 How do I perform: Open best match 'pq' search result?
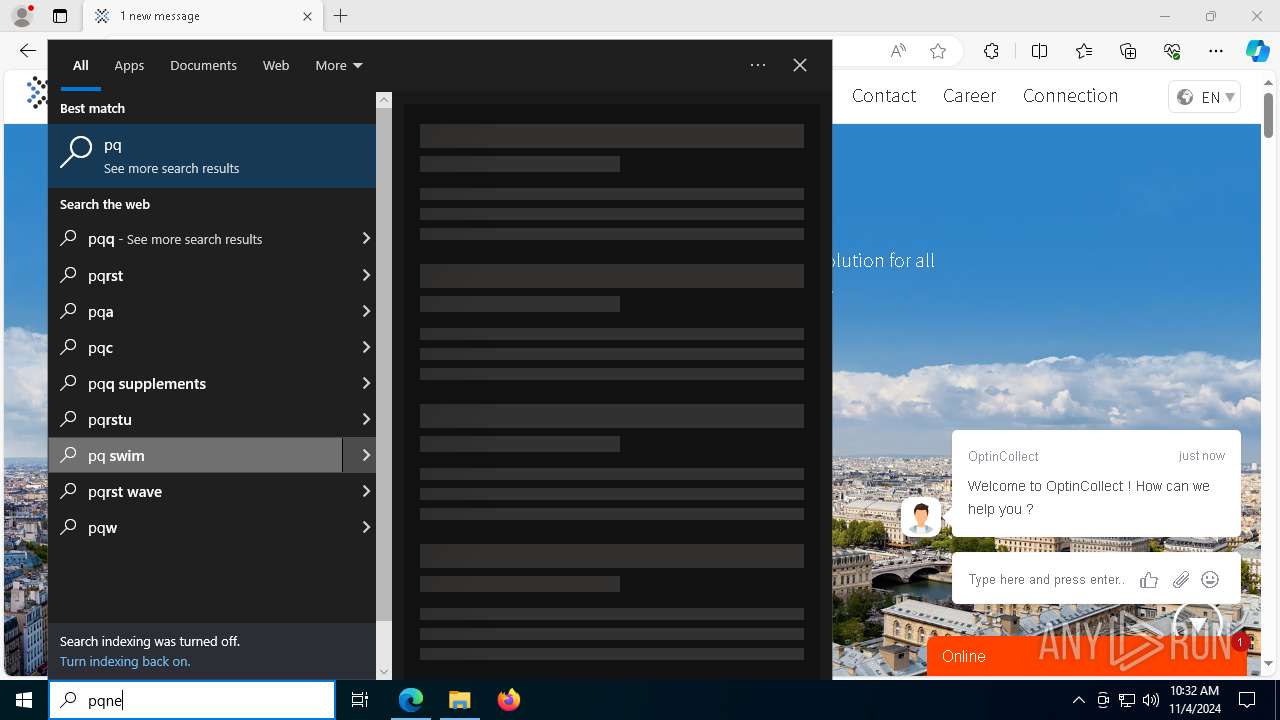(x=212, y=155)
